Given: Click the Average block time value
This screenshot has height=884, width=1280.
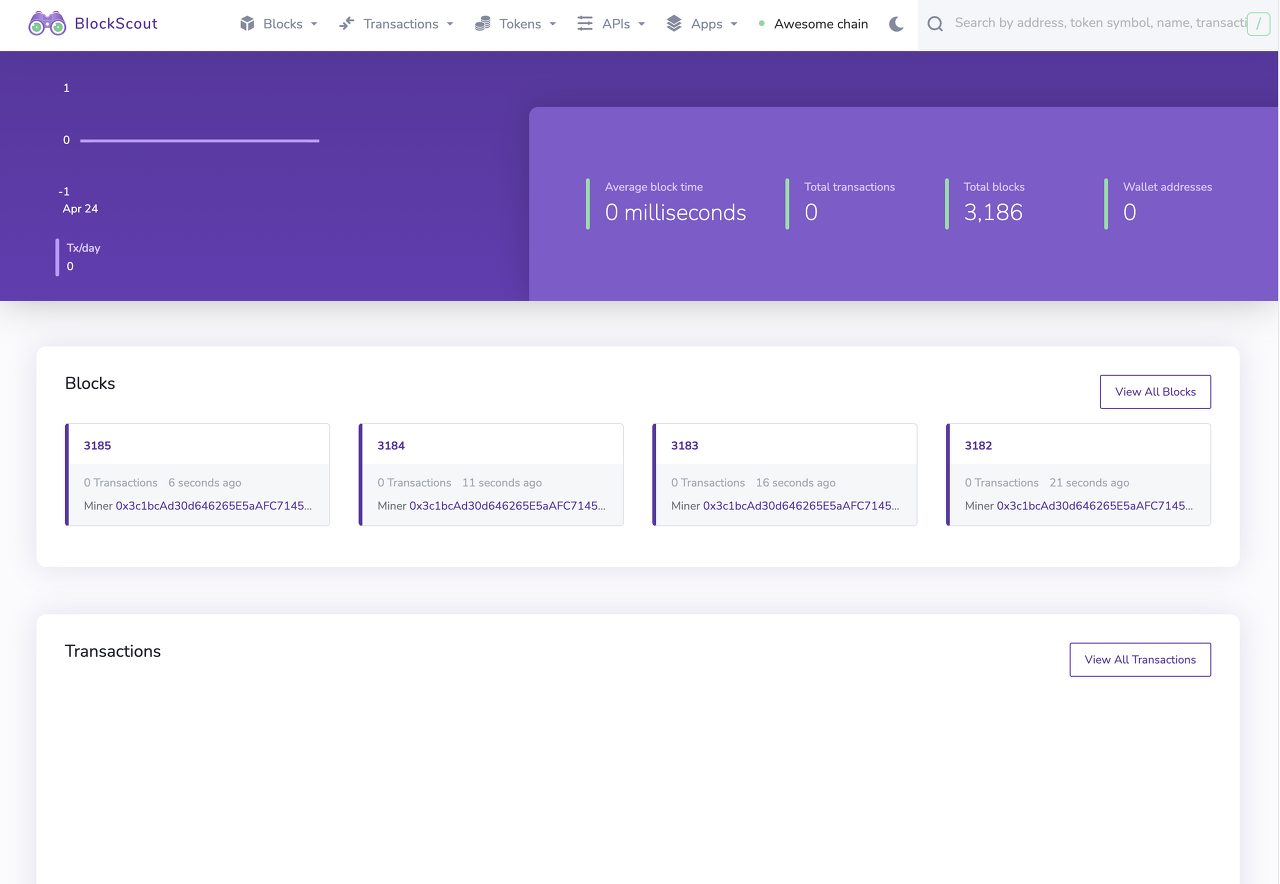Looking at the screenshot, I should pos(675,212).
